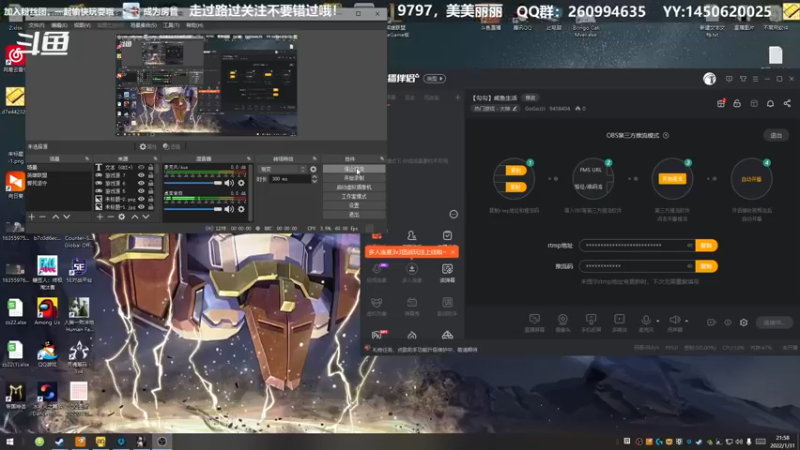
Task: Move selected scene down with arrow
Action: pyautogui.click(x=66, y=217)
